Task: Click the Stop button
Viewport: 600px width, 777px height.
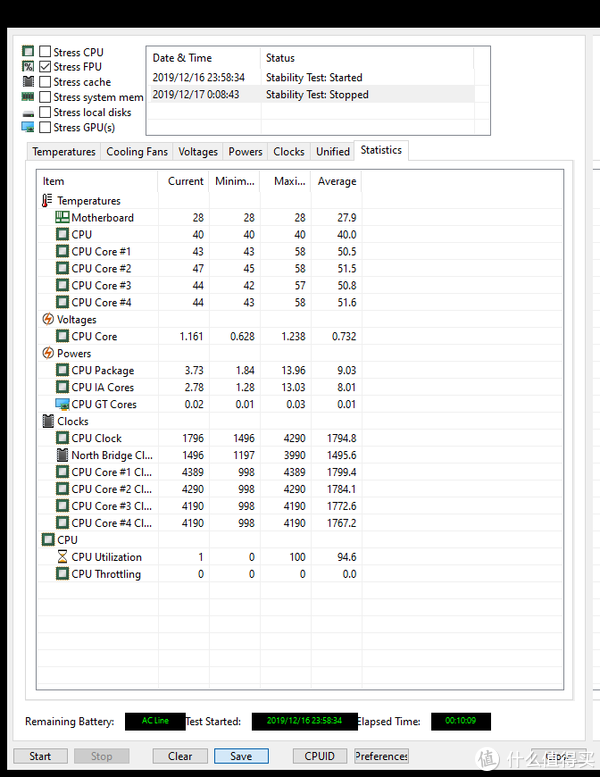Action: click(102, 756)
